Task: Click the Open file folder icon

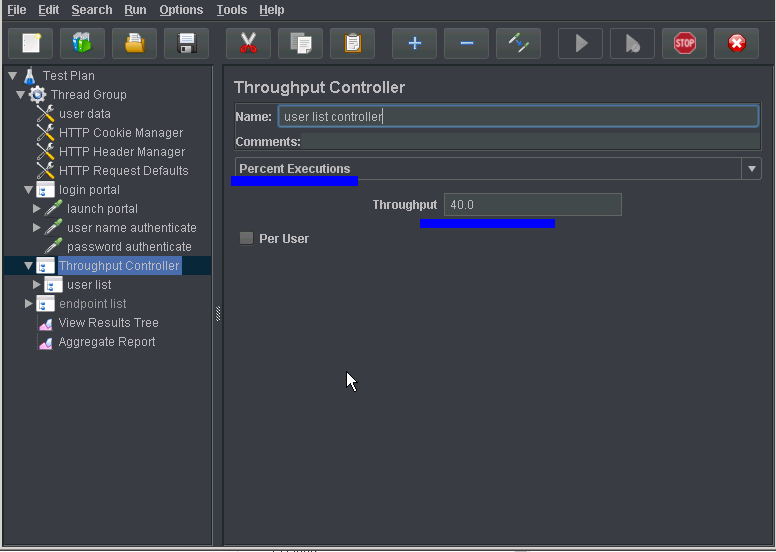Action: point(135,44)
